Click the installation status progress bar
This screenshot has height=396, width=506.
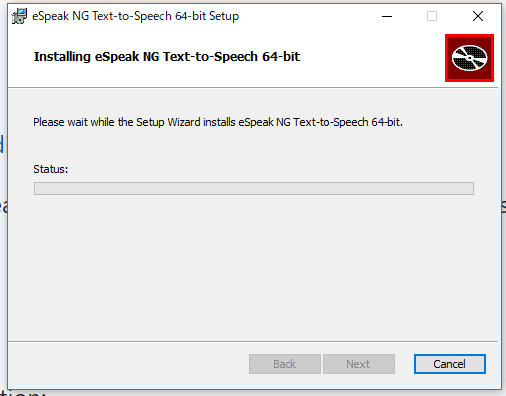pos(254,188)
